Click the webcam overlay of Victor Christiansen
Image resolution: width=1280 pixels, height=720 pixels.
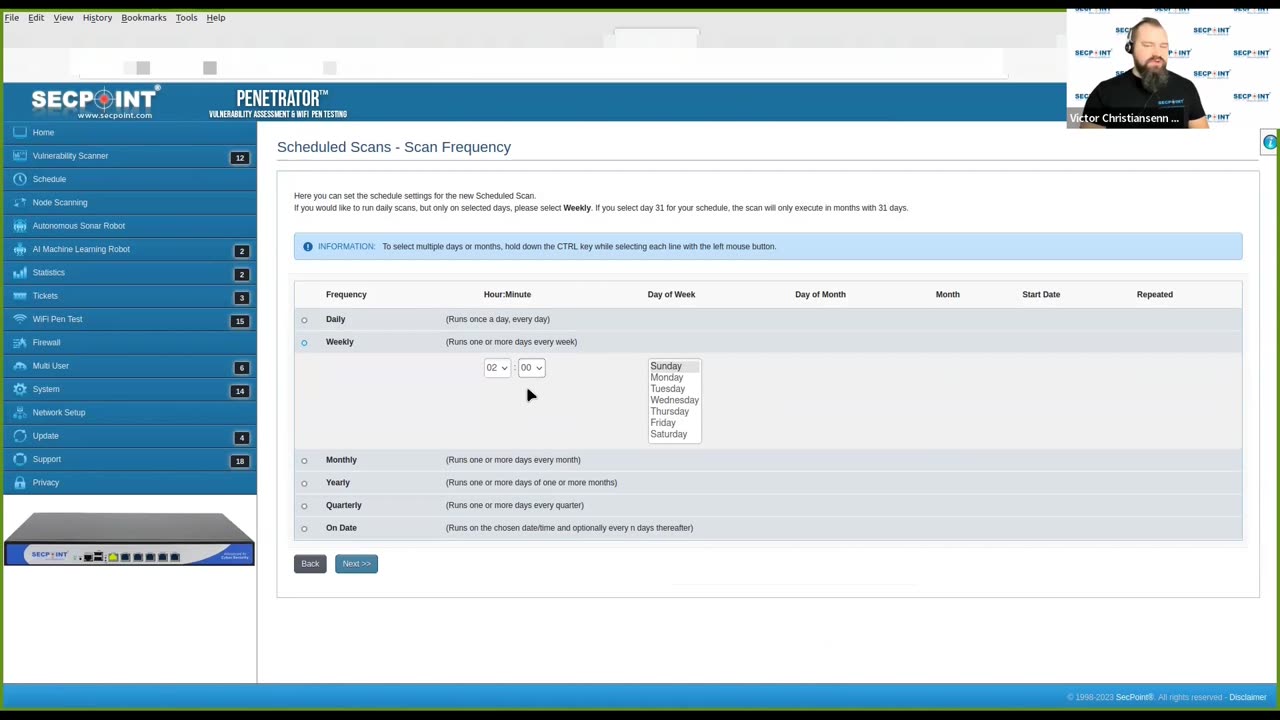(1172, 69)
